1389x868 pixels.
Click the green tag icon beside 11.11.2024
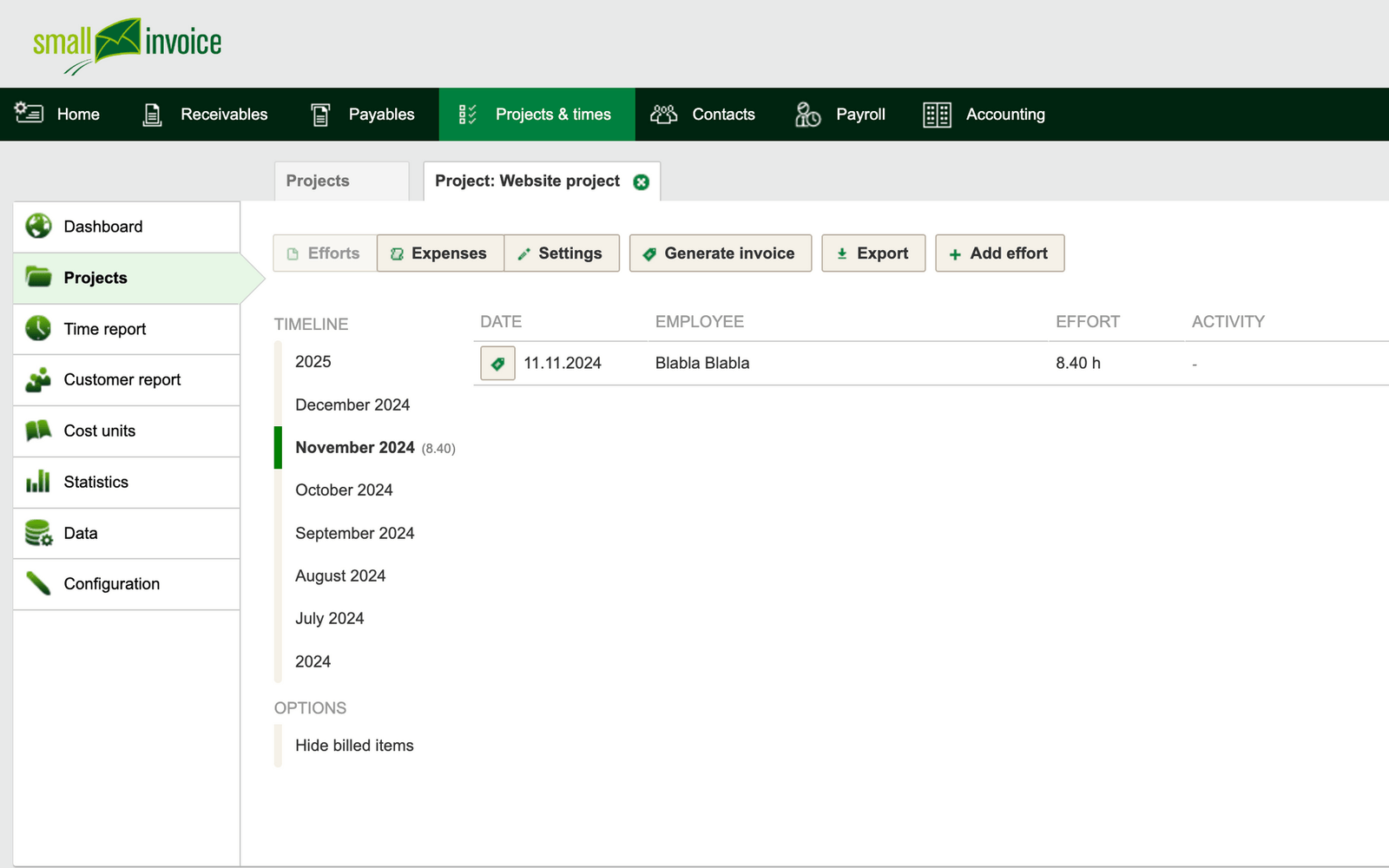497,363
